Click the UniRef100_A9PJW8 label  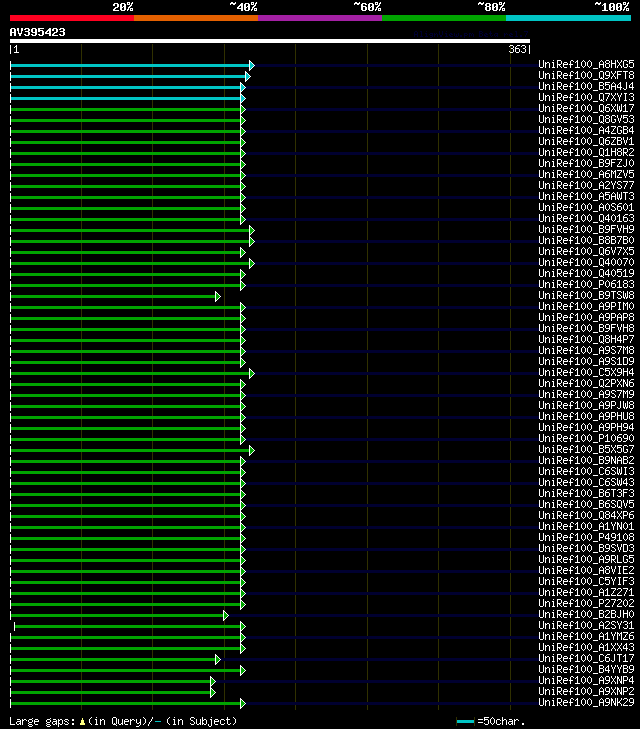(586, 405)
